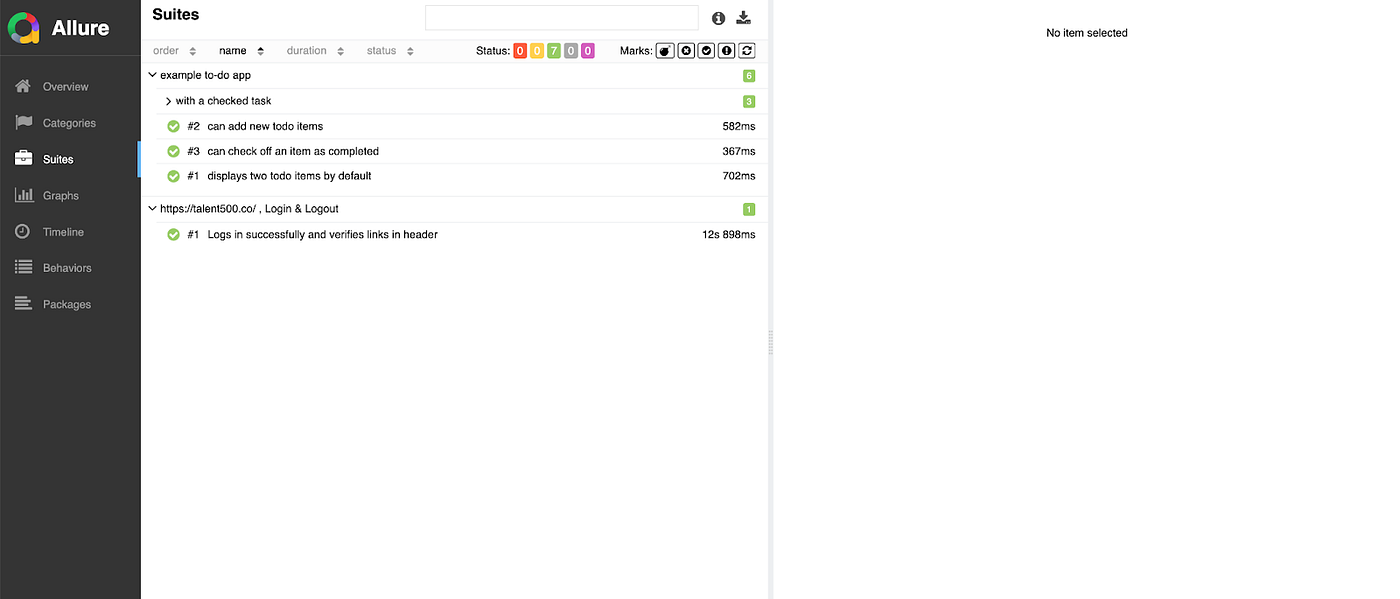The width and height of the screenshot is (1400, 599).
Task: Sort suites by name
Action: 241,51
